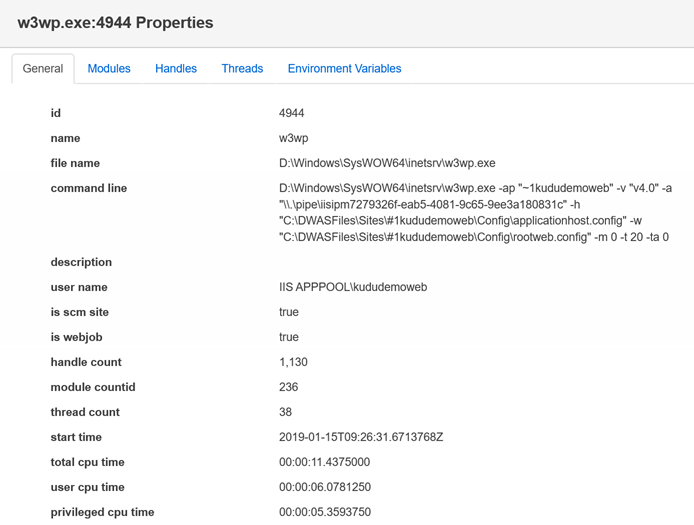Select the General tab
694x525 pixels.
coord(43,69)
